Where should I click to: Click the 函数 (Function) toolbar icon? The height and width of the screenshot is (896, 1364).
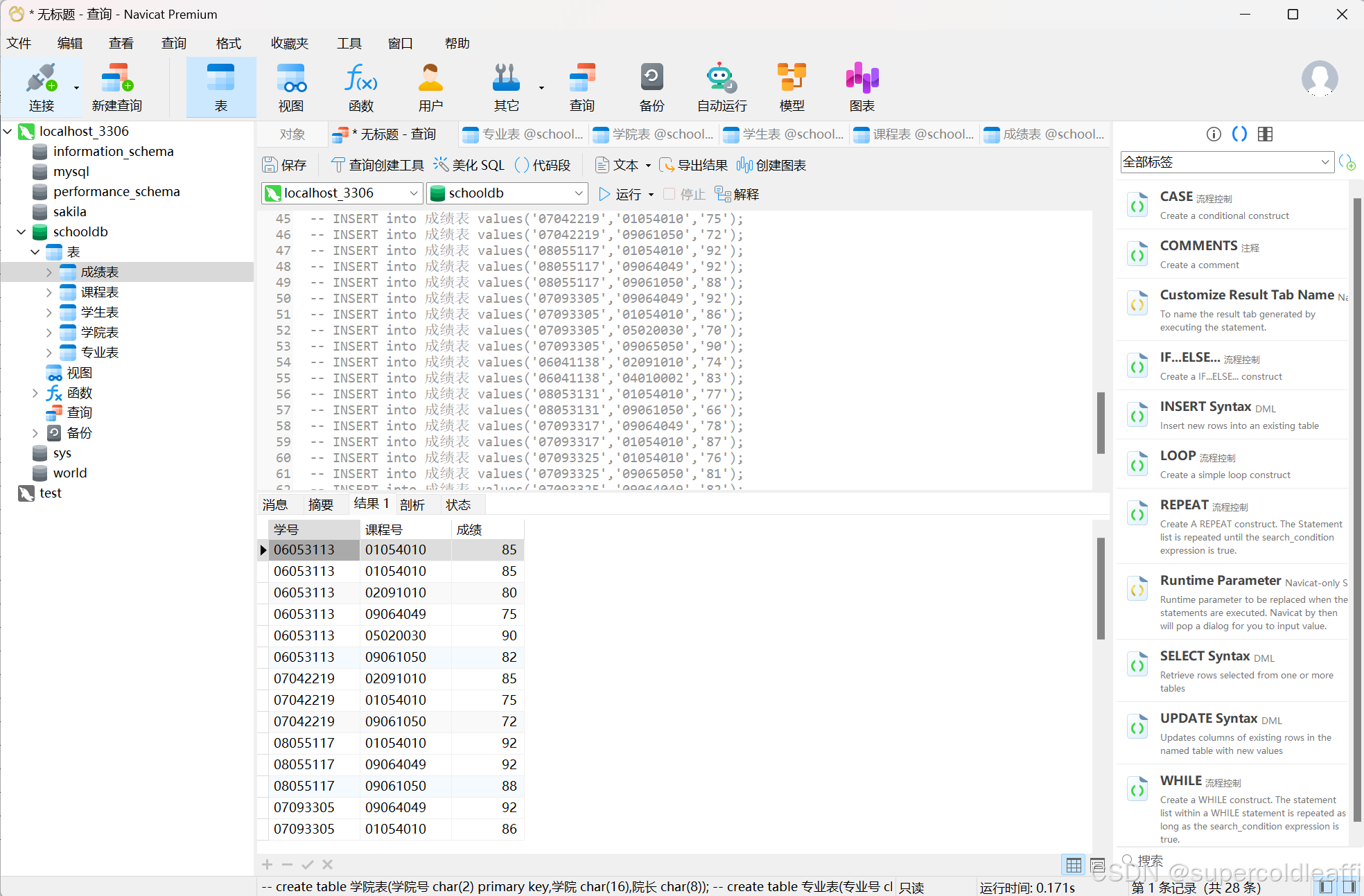click(360, 87)
